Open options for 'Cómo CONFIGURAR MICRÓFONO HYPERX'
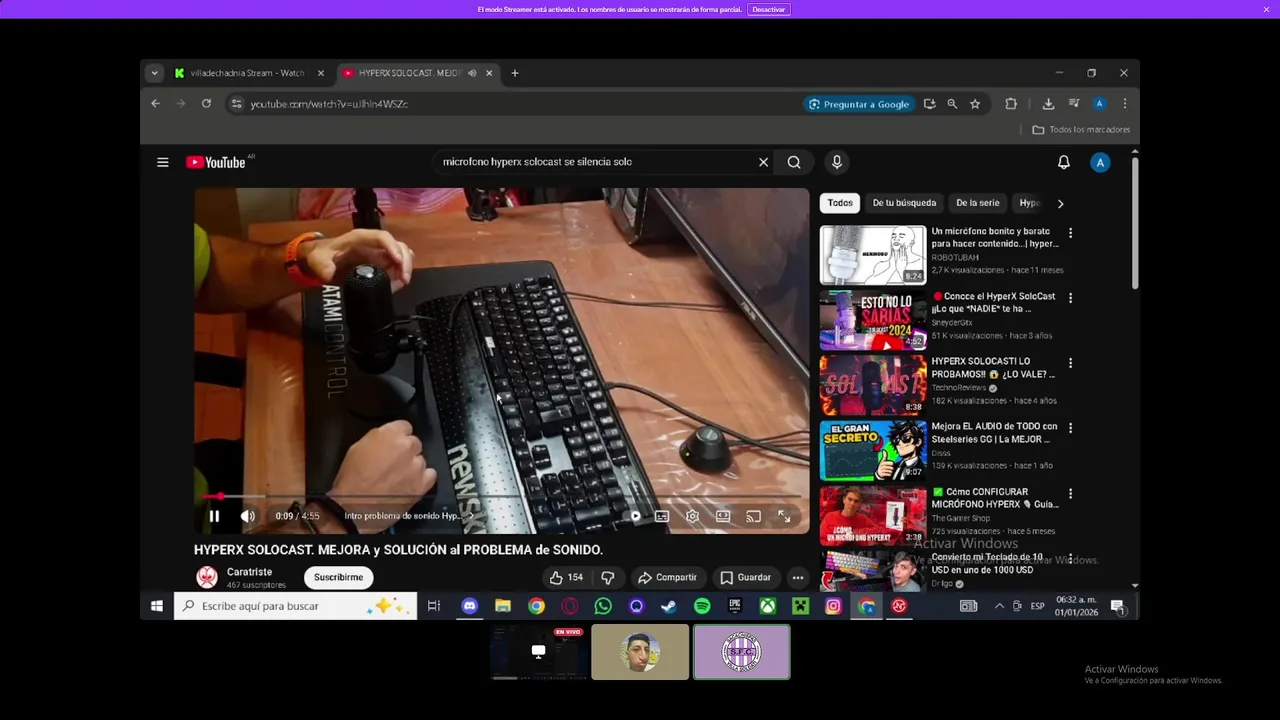Screen dimensions: 1280x720 coord(1070,493)
